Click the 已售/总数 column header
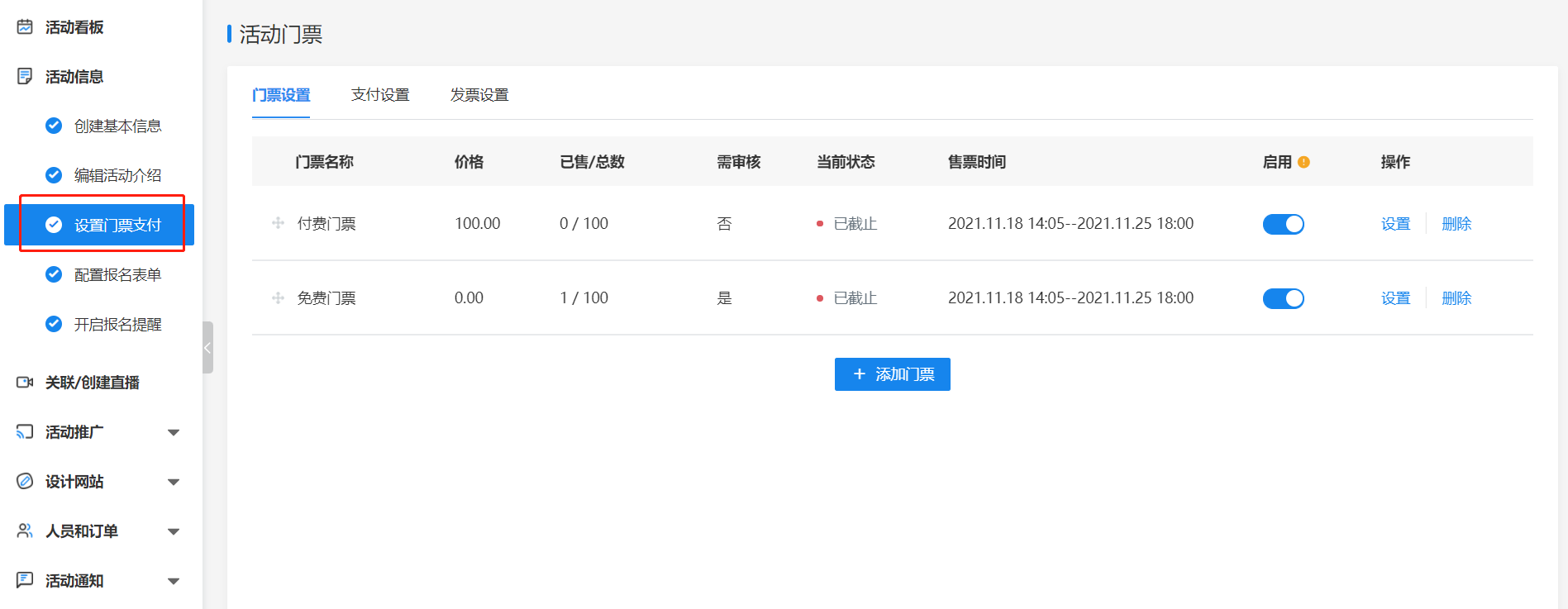The height and width of the screenshot is (609, 1568). pos(592,162)
